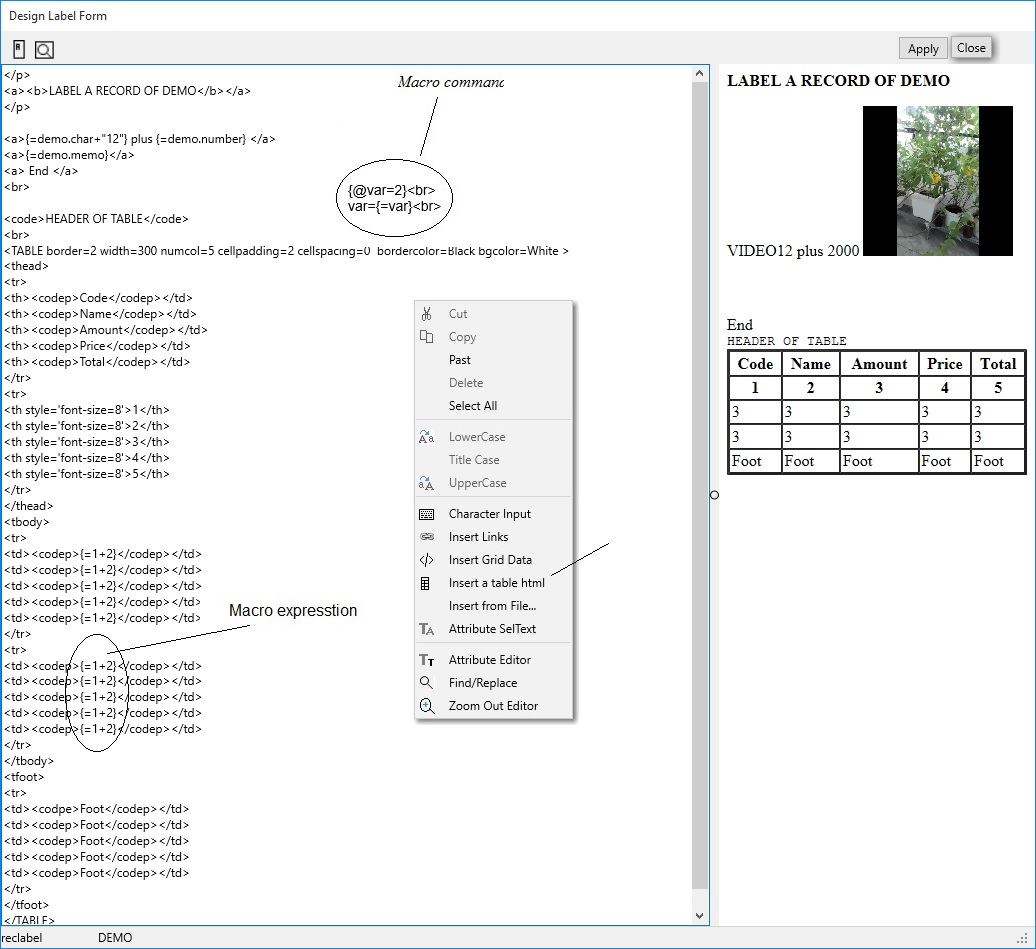Click the keyboard icon beside Character Input
The width and height of the screenshot is (1036, 949).
pos(427,514)
